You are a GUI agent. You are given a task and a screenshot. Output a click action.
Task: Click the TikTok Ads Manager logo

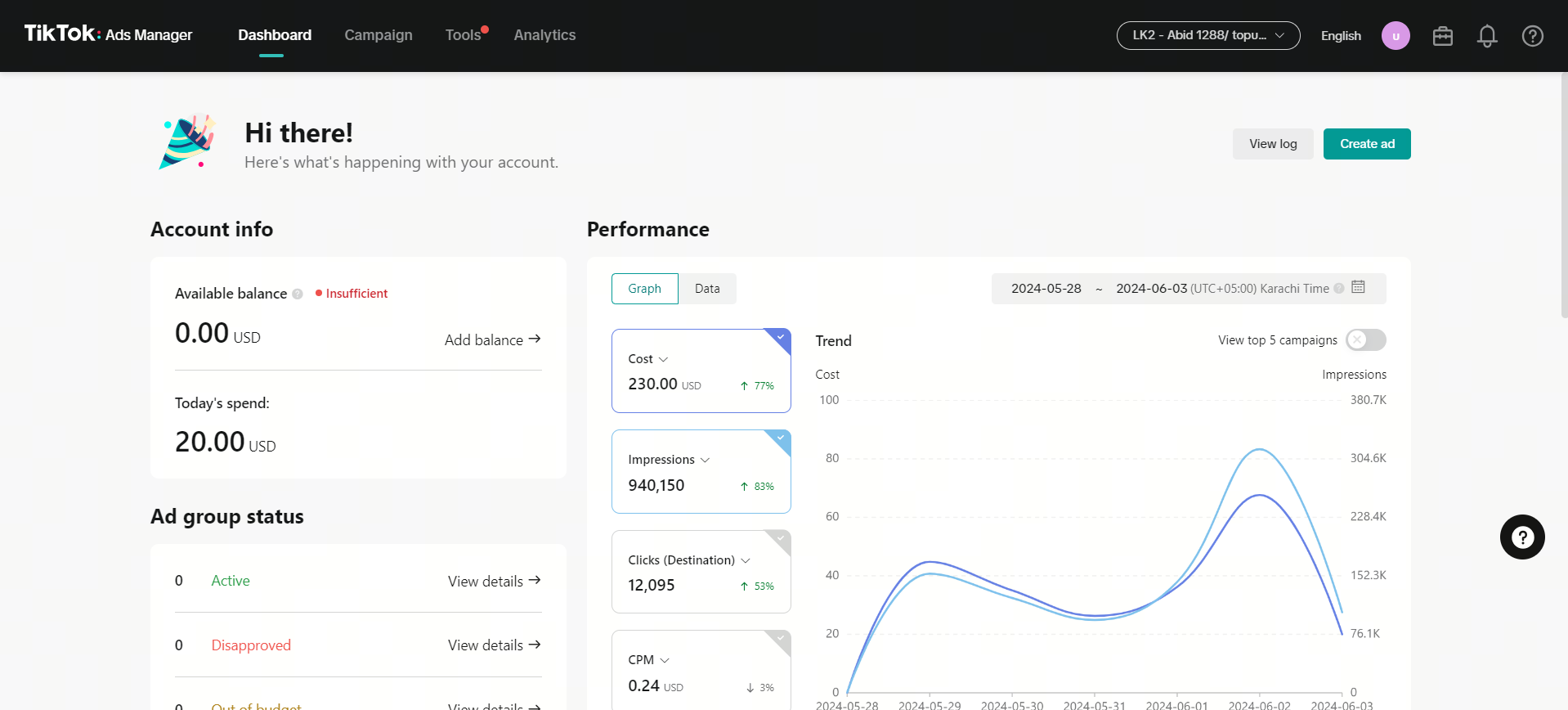pos(108,34)
